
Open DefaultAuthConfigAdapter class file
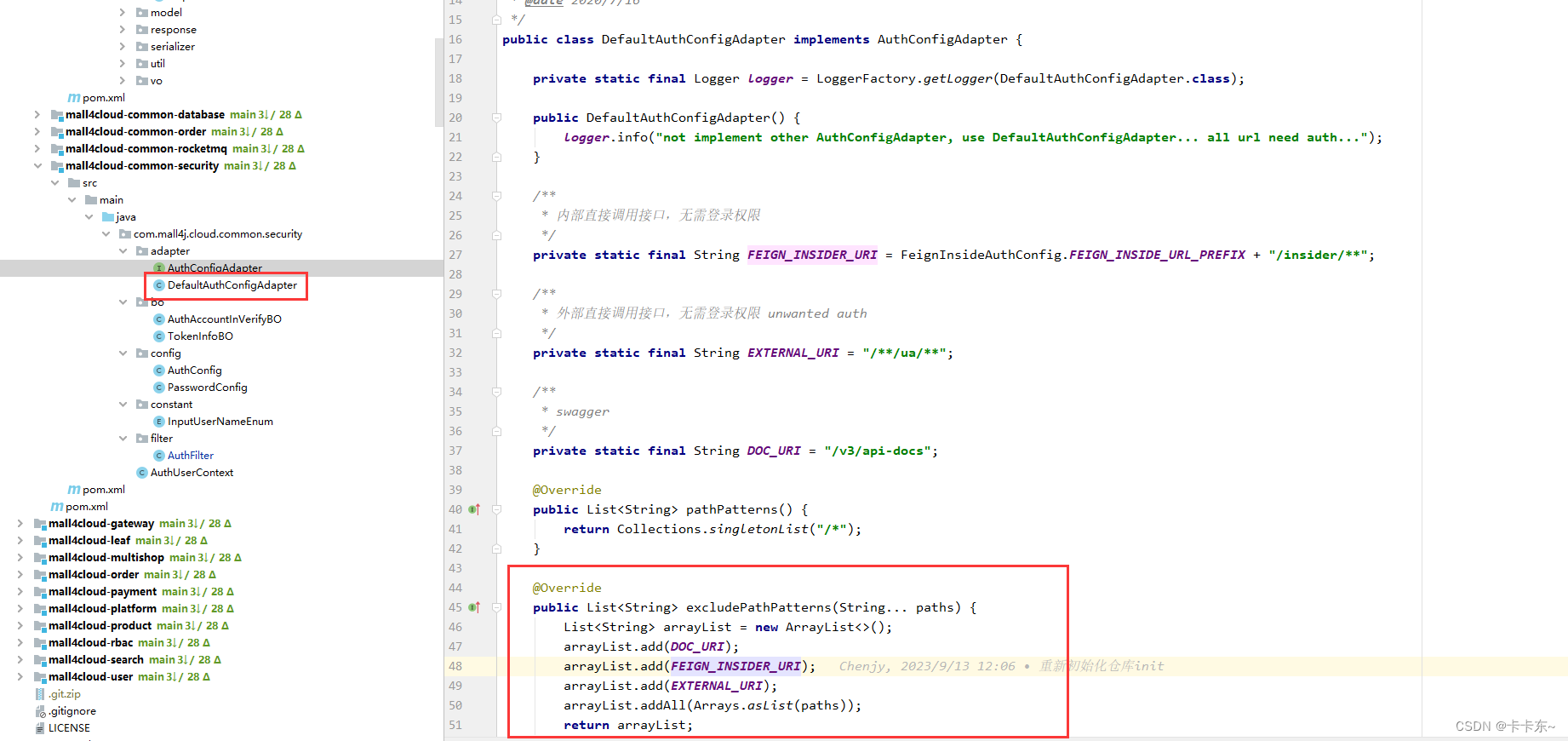[232, 285]
